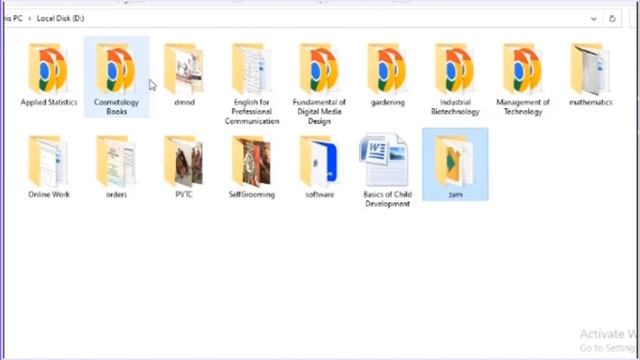640x360 pixels.
Task: Click the 'mathematics' name label
Action: click(591, 102)
